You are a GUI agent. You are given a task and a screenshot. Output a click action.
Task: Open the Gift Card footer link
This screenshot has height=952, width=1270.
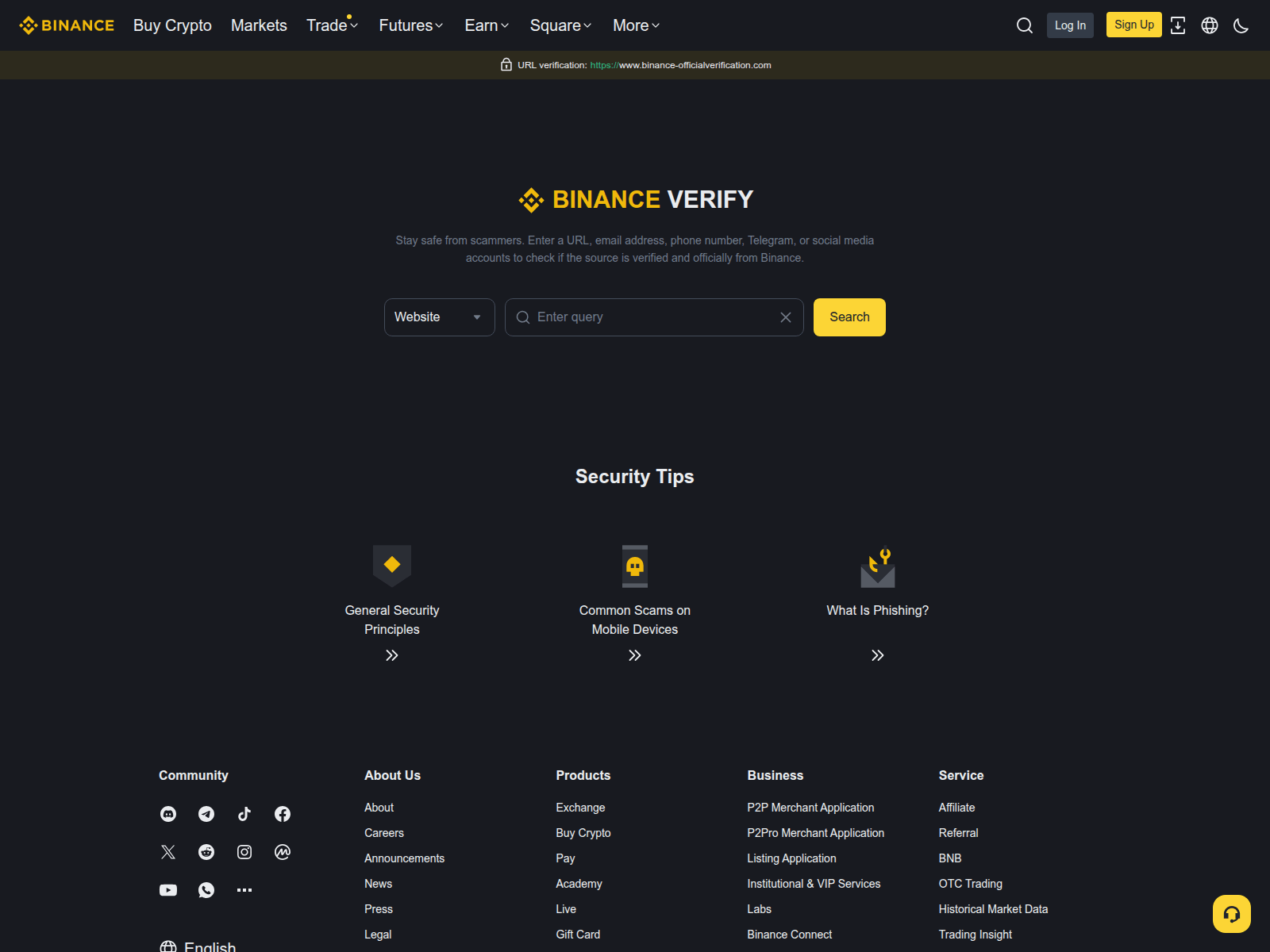click(x=578, y=935)
